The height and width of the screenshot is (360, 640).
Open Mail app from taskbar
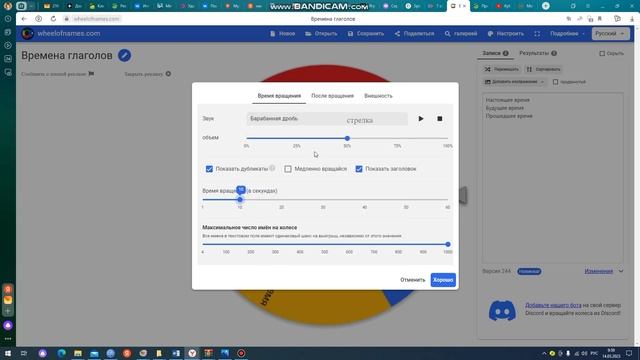point(94,353)
